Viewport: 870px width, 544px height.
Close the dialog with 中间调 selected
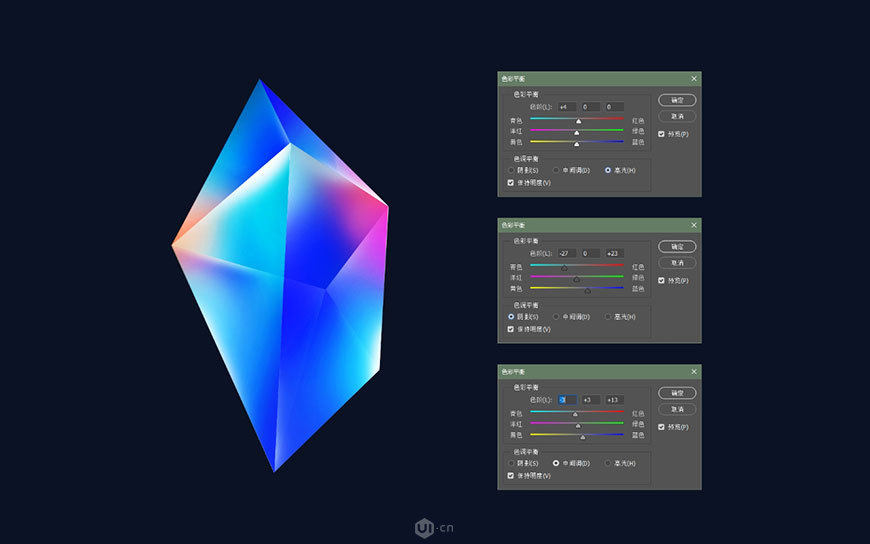(693, 371)
